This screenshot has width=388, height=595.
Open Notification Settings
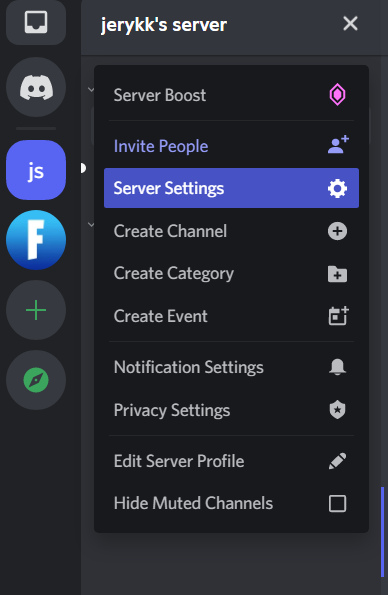[231, 367]
